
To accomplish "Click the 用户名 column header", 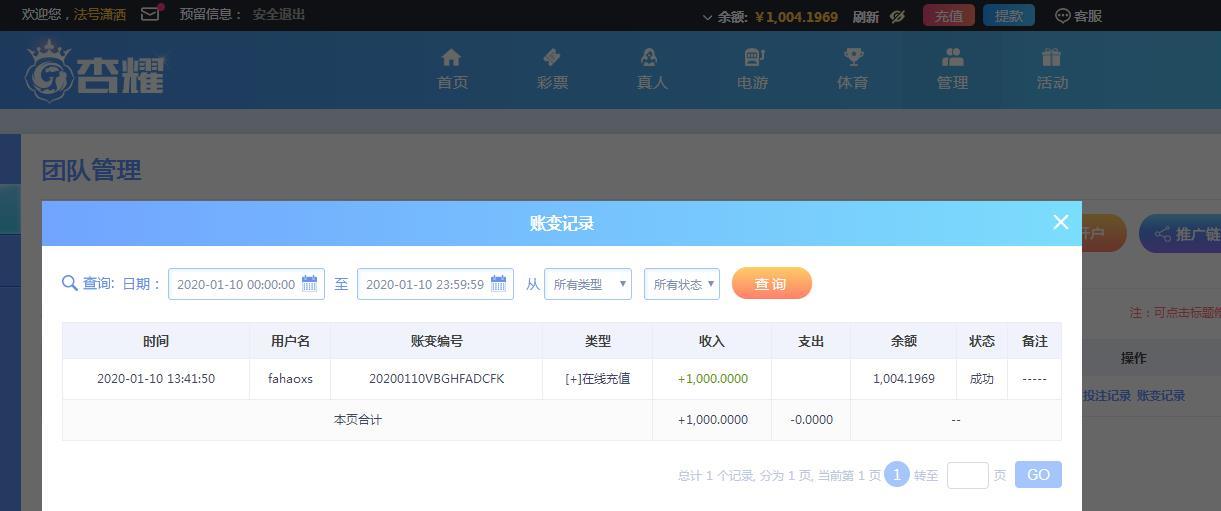I will click(290, 341).
